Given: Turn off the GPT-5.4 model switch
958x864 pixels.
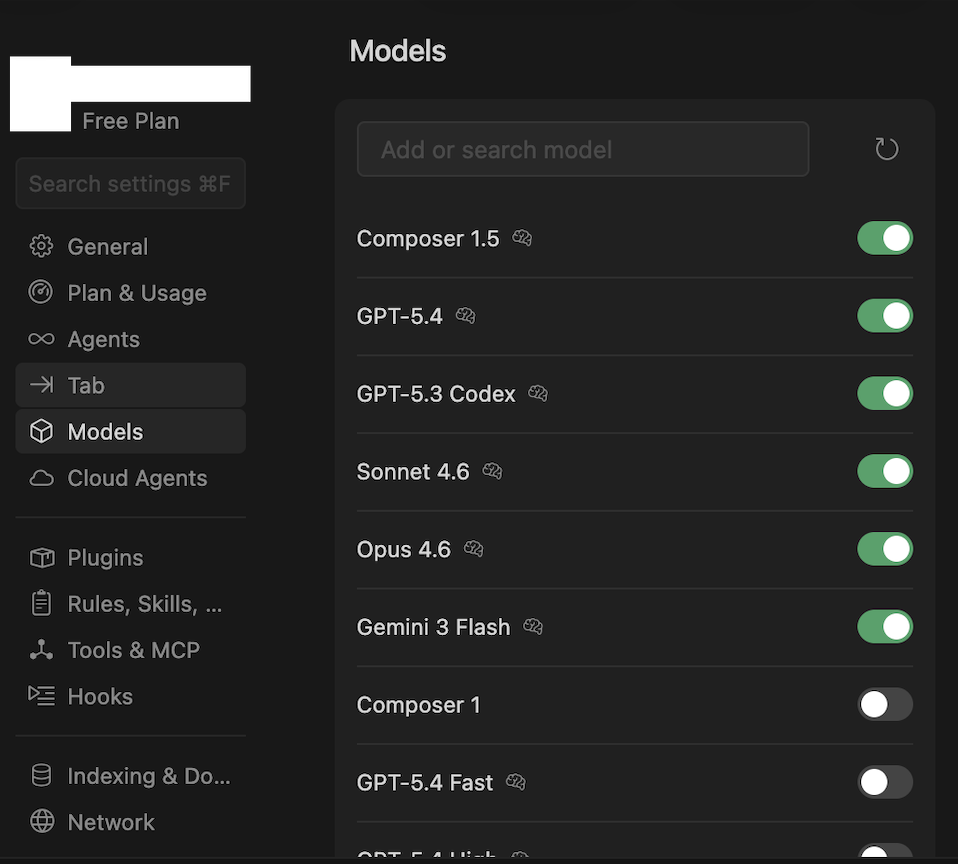Looking at the screenshot, I should point(884,316).
